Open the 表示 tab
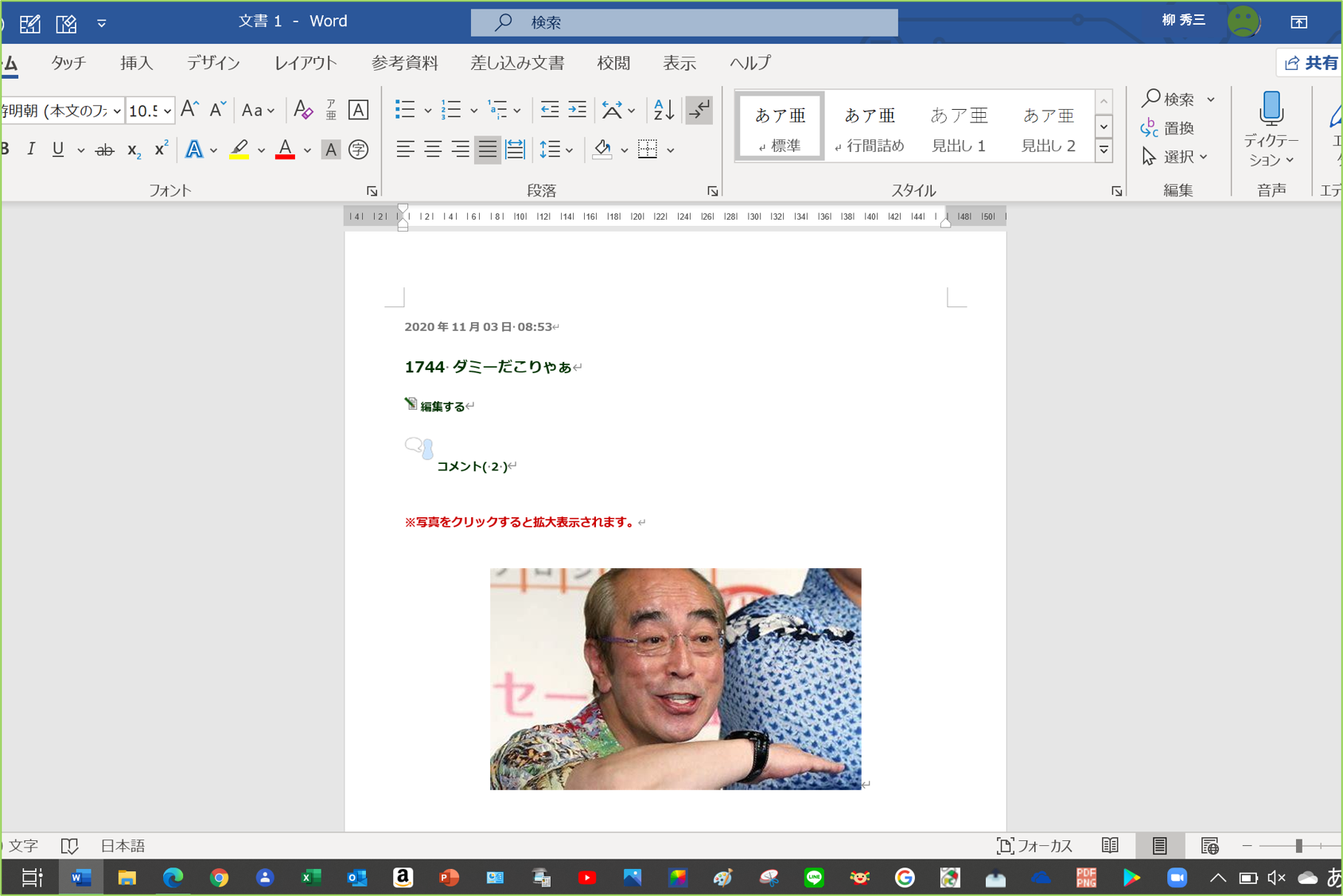 coord(679,63)
